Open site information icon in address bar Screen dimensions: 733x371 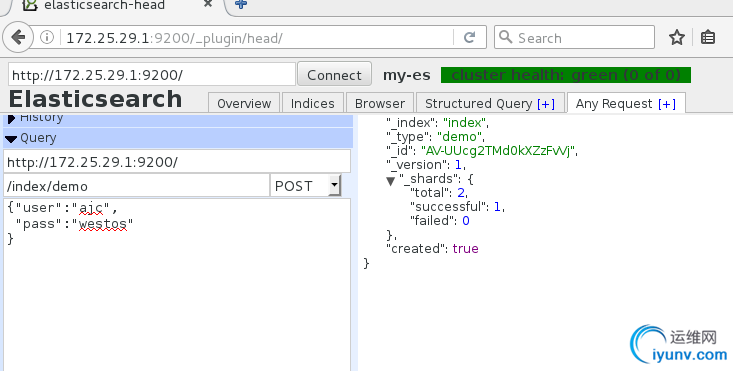(47, 37)
